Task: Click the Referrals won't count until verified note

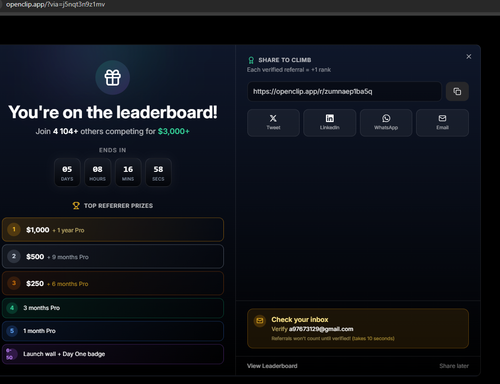Action: point(333,338)
